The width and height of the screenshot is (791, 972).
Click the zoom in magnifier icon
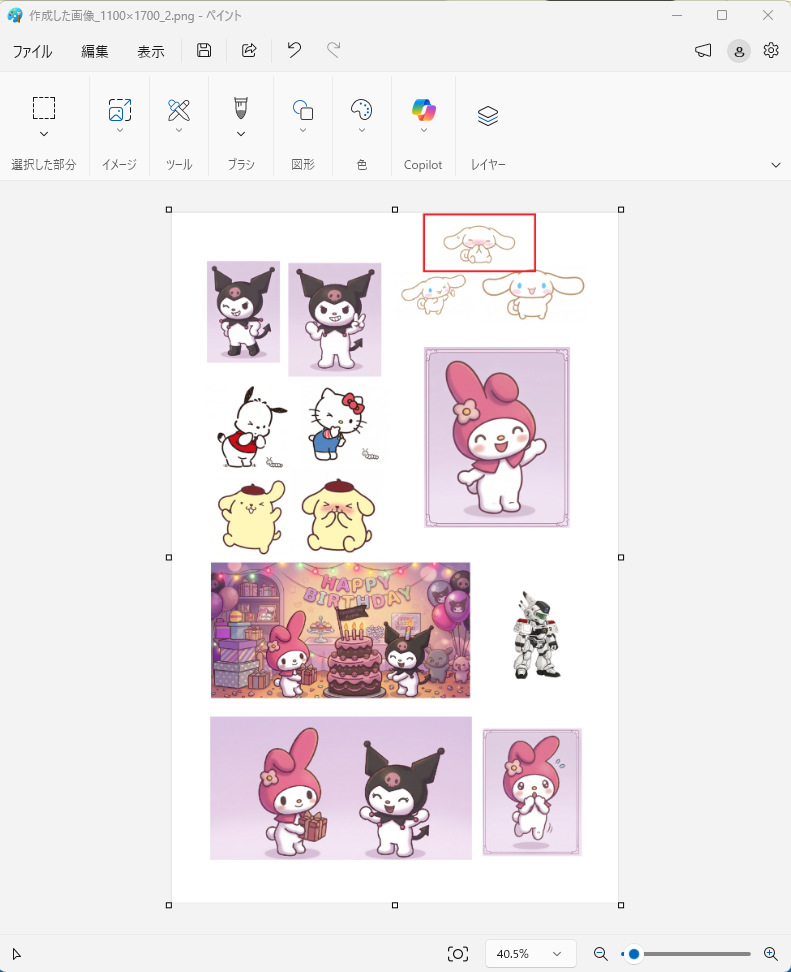tap(771, 953)
